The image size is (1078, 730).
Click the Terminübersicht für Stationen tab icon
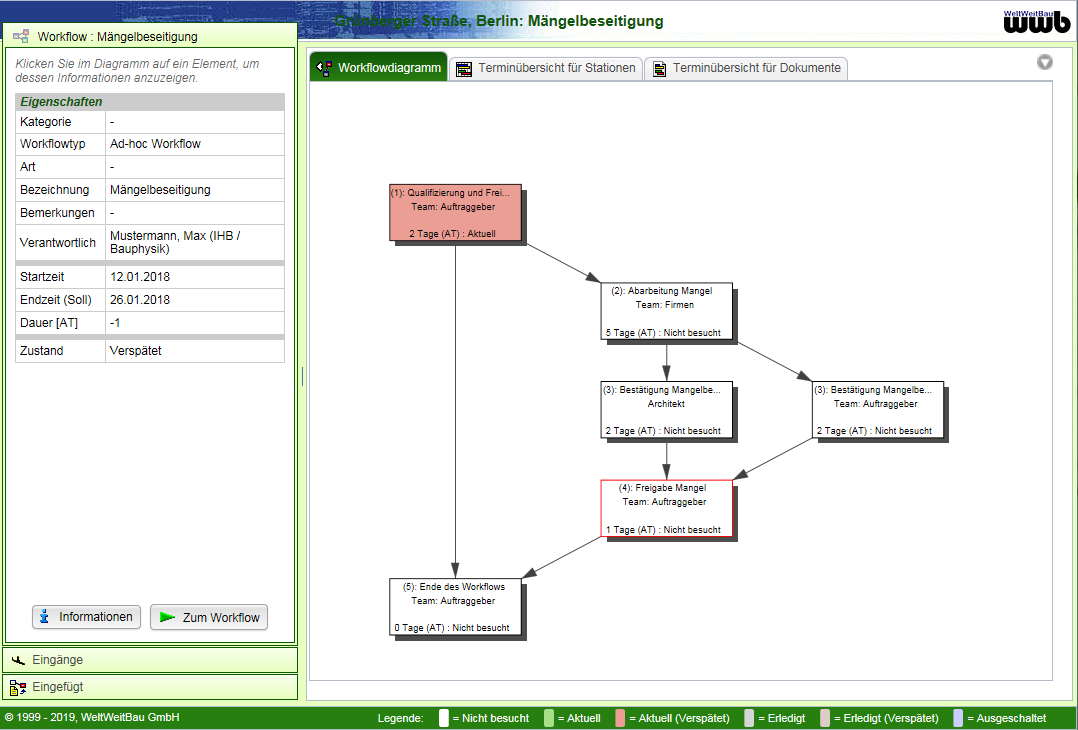click(464, 69)
